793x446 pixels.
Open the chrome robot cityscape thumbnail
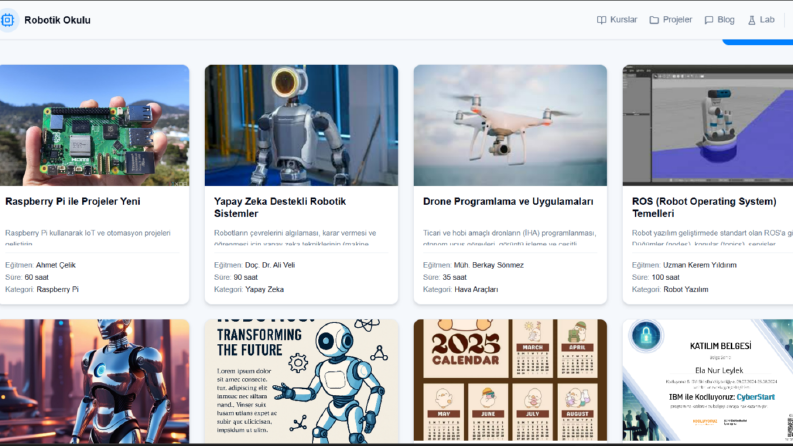(94, 380)
